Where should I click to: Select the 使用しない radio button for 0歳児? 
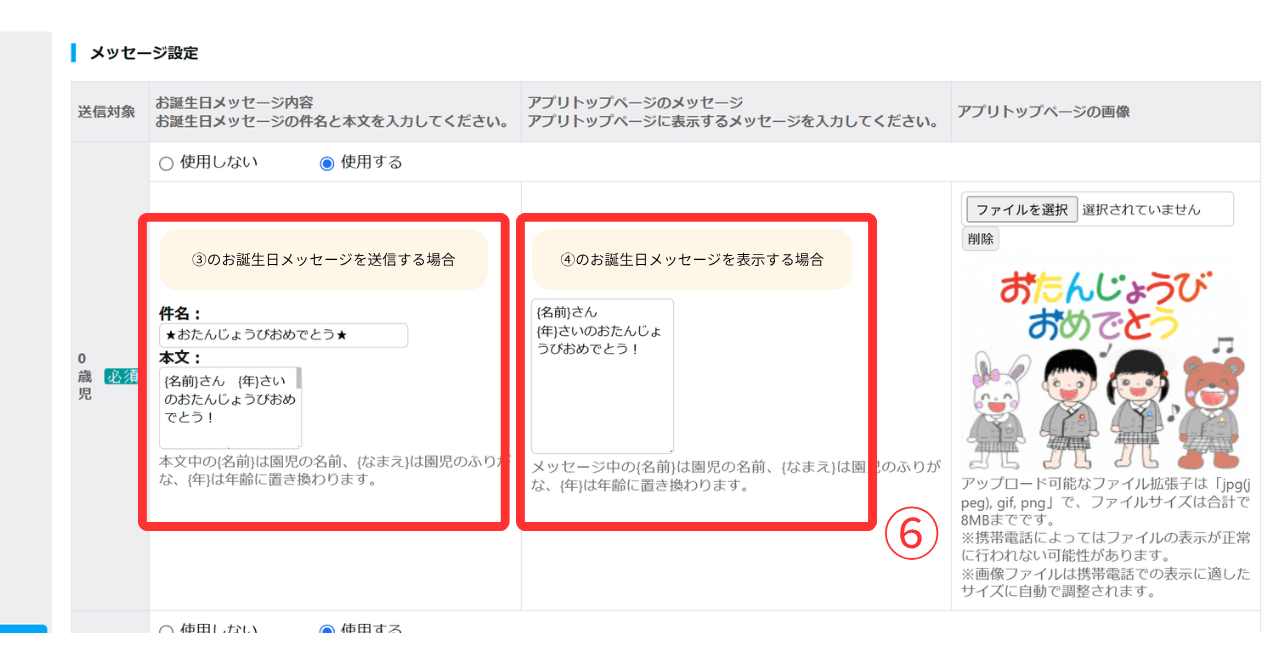[166, 163]
